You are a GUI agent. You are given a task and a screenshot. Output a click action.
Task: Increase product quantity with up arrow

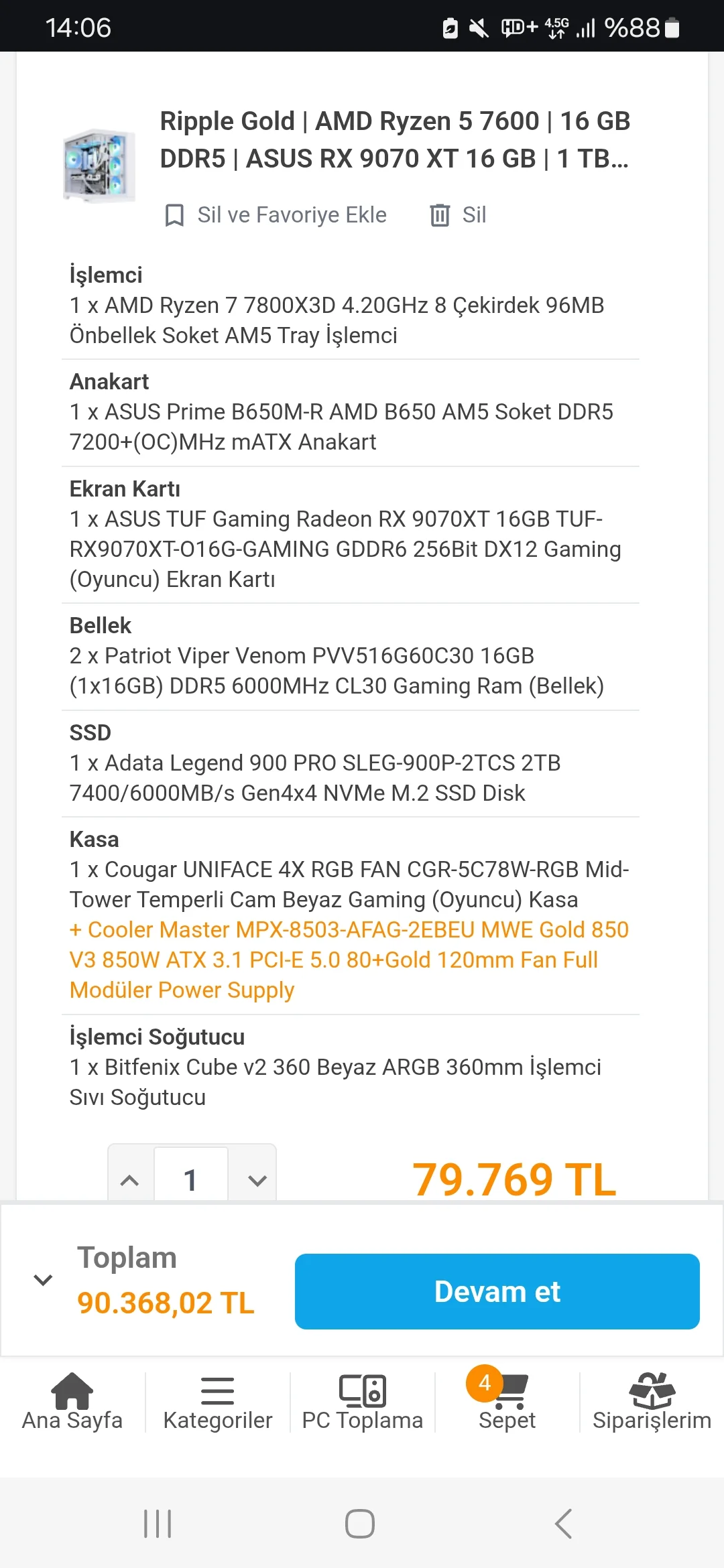point(130,1180)
